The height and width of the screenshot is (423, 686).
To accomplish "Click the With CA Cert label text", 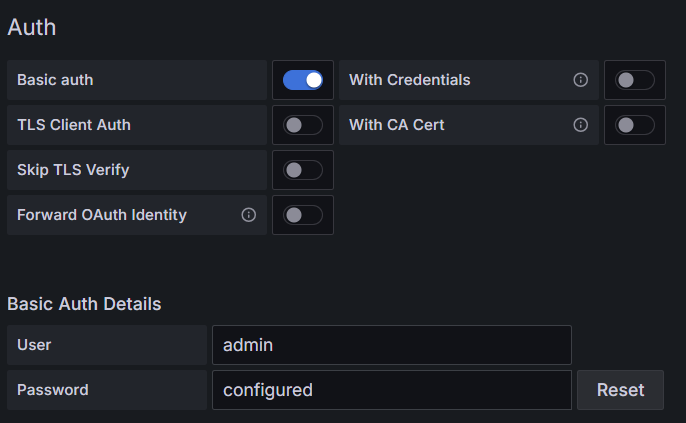I will (396, 125).
